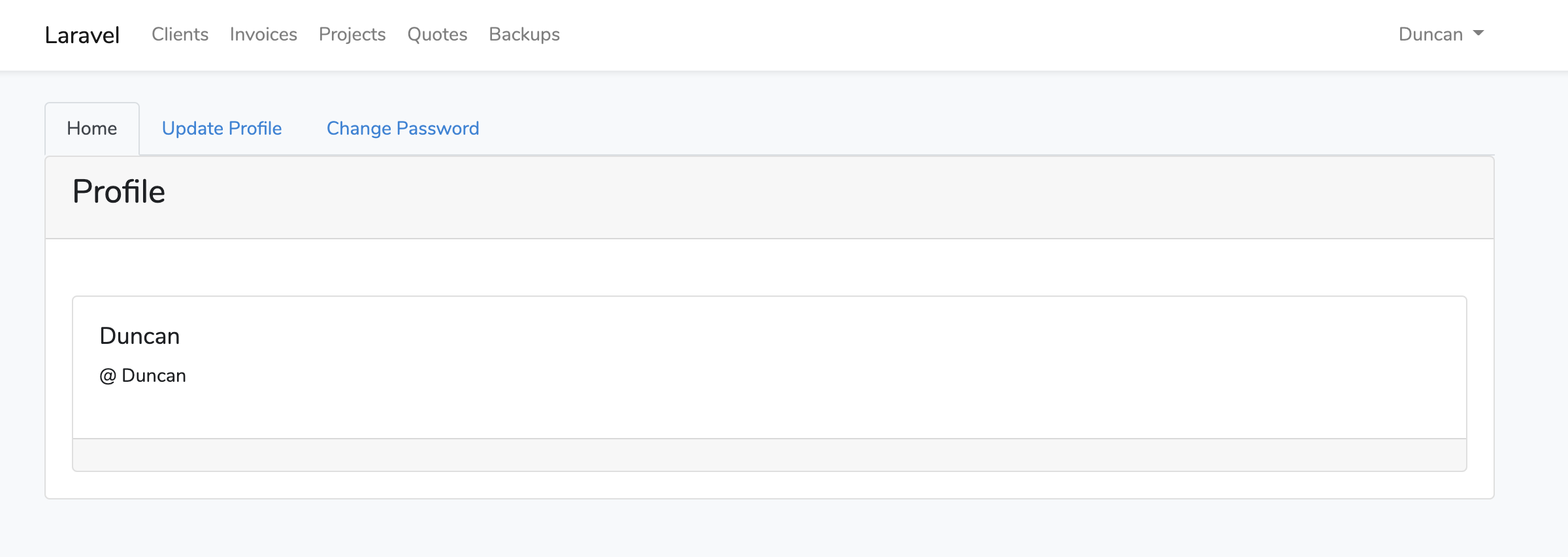
Task: Click the @ symbol before the username
Action: click(x=108, y=376)
